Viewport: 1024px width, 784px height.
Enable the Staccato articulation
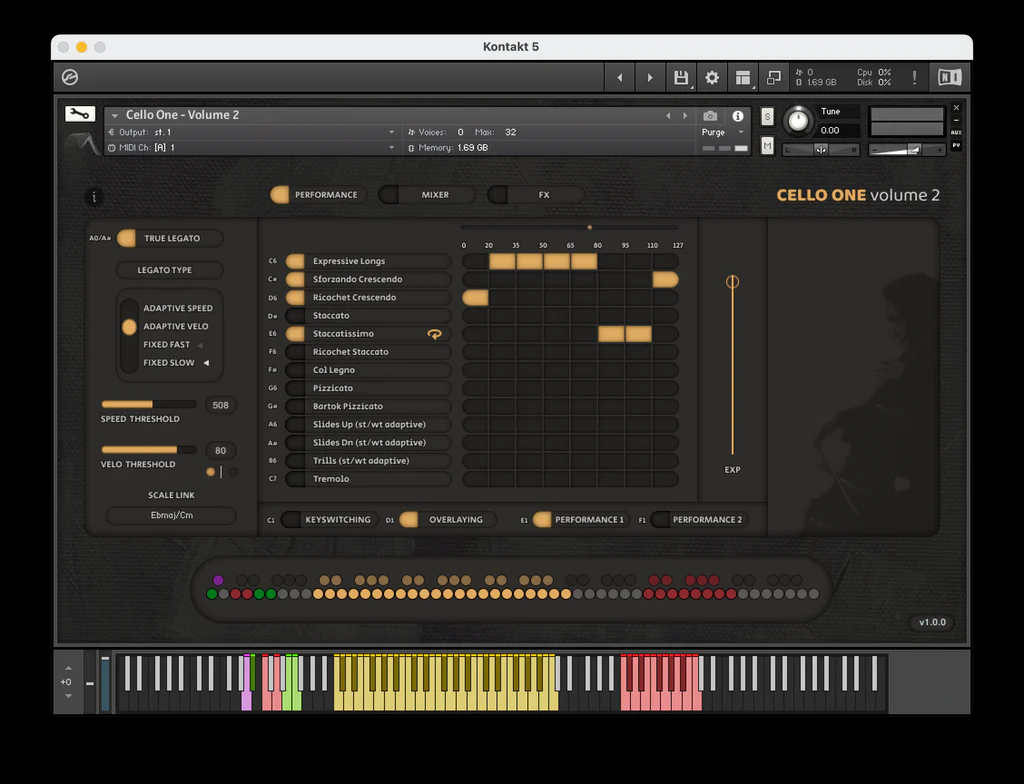pos(295,316)
